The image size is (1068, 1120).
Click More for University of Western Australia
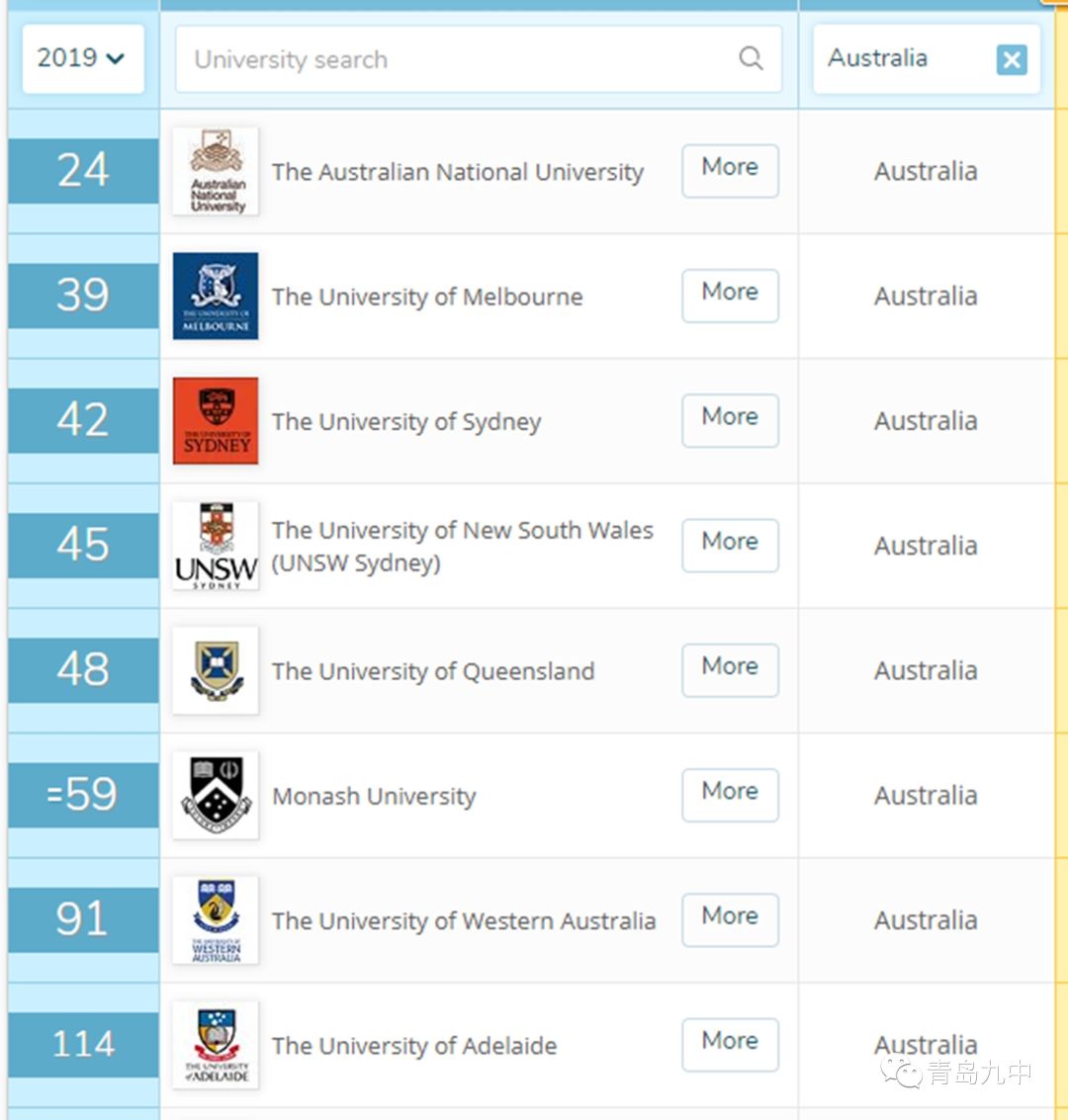(x=730, y=920)
